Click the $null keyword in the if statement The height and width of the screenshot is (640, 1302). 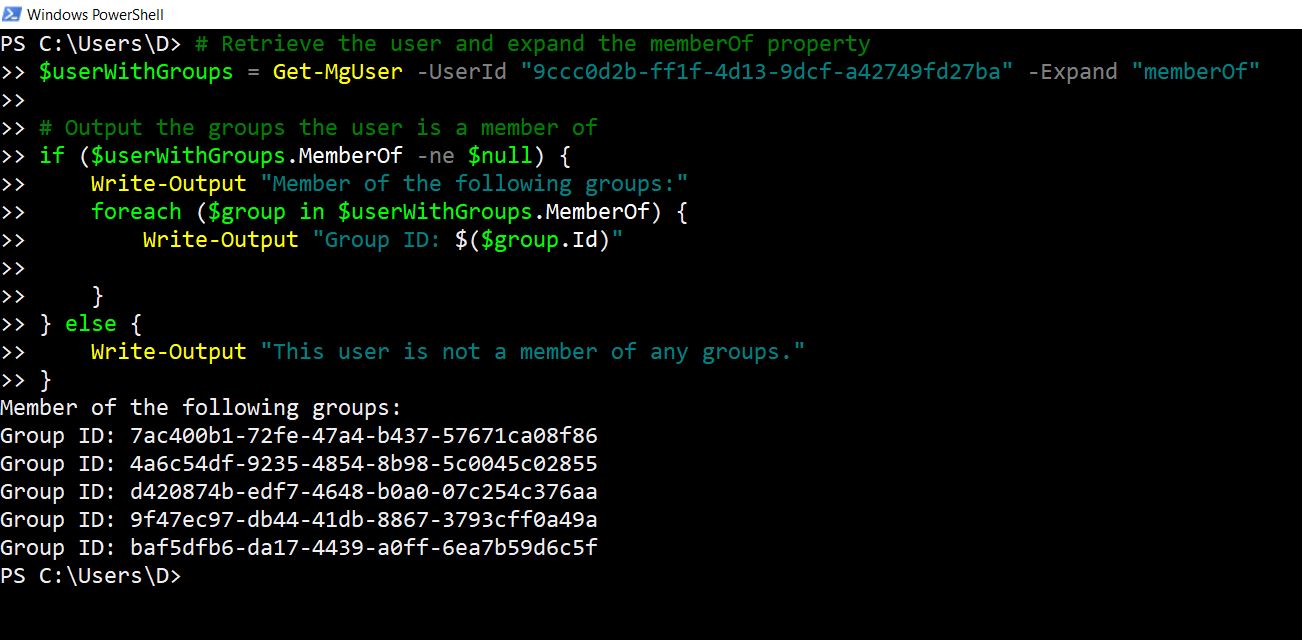pos(500,156)
